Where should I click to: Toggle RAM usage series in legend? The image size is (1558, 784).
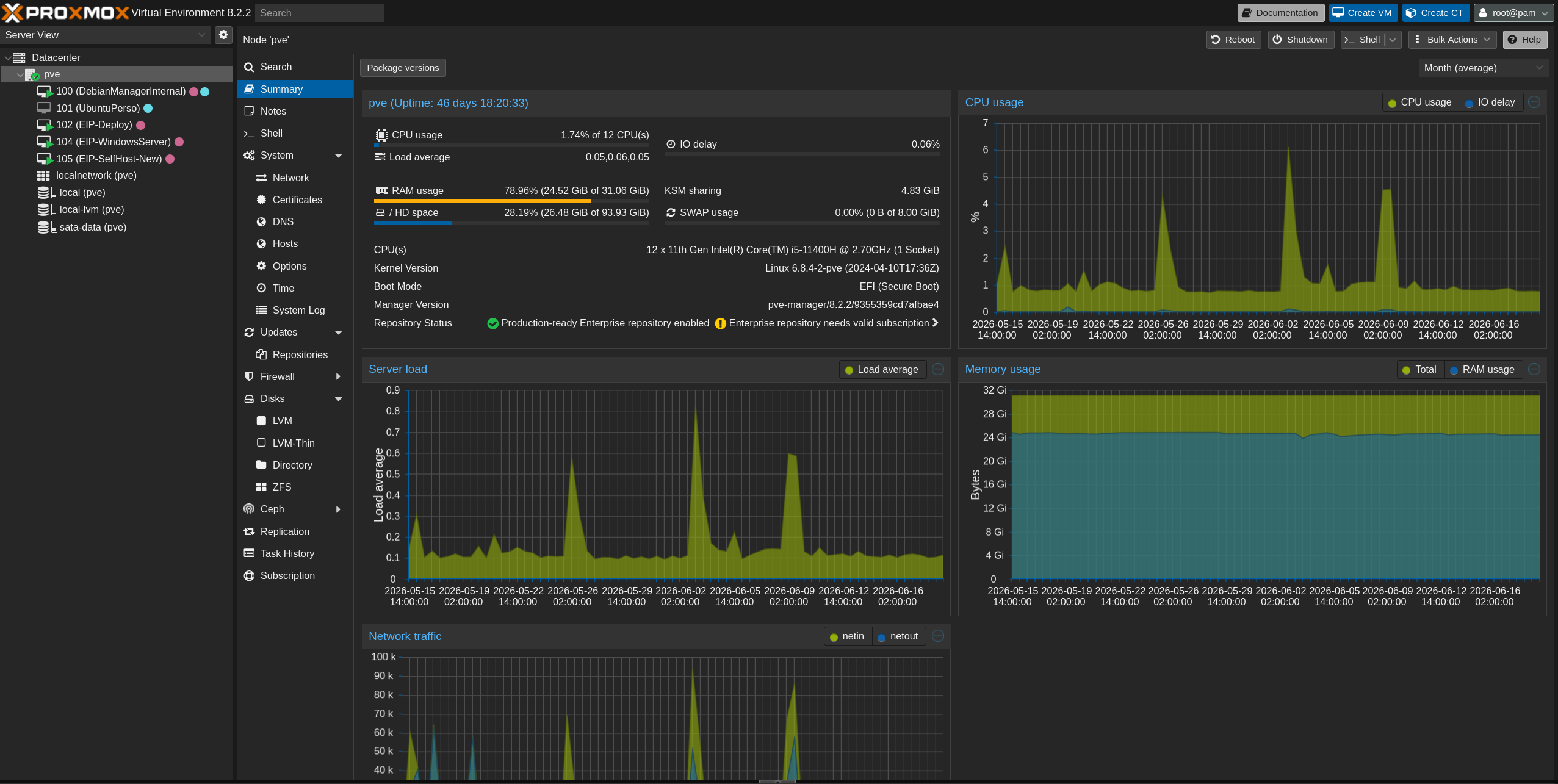(1482, 369)
